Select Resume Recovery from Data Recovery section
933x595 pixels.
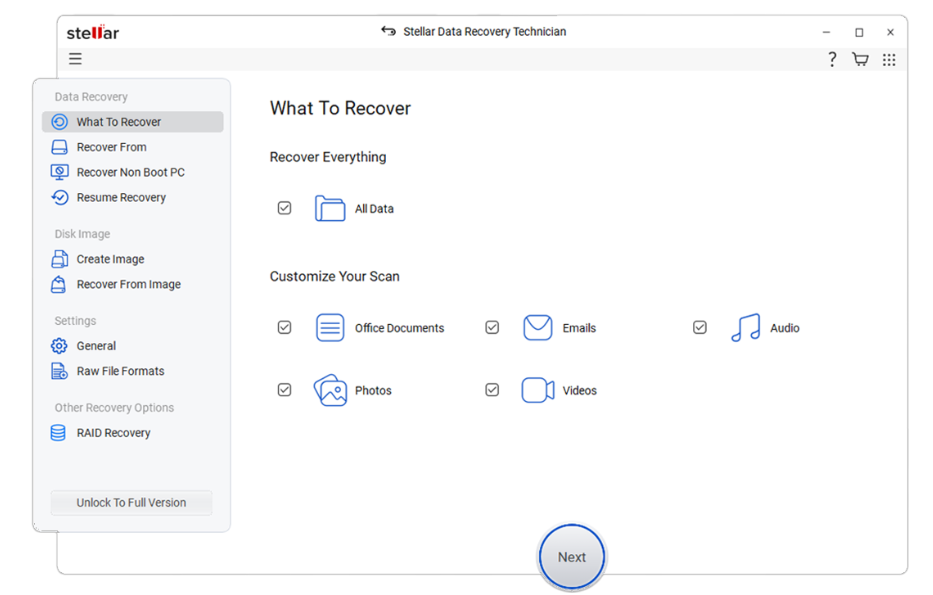tap(60, 197)
